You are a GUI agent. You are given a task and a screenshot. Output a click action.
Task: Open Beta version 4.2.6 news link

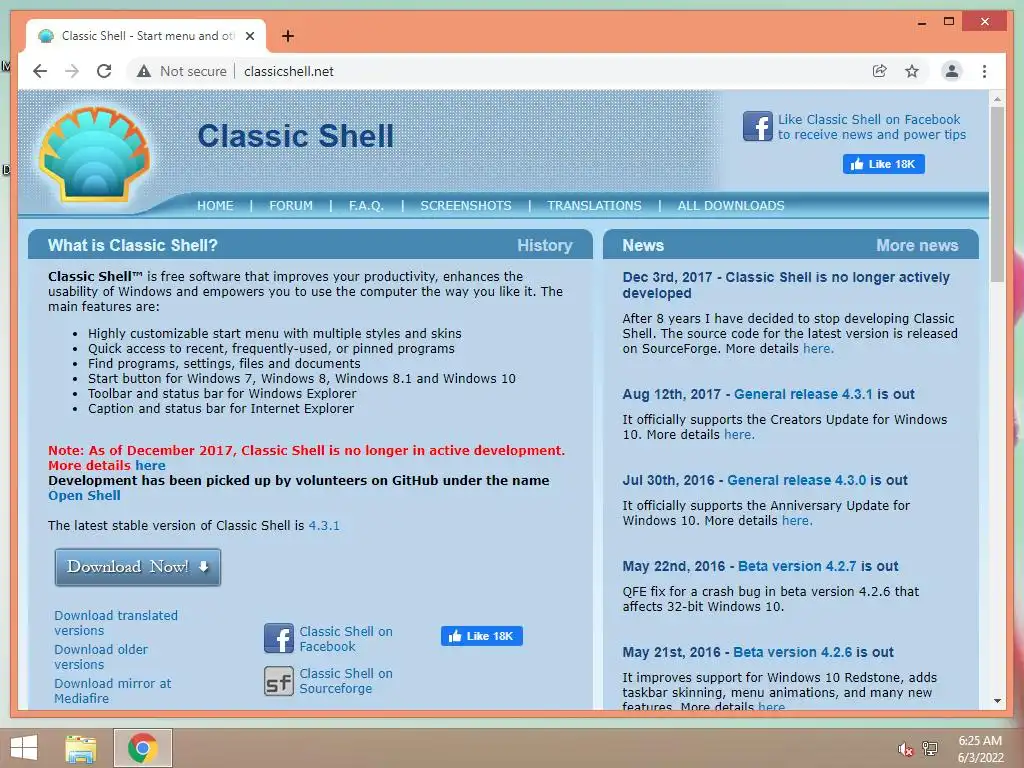[792, 652]
